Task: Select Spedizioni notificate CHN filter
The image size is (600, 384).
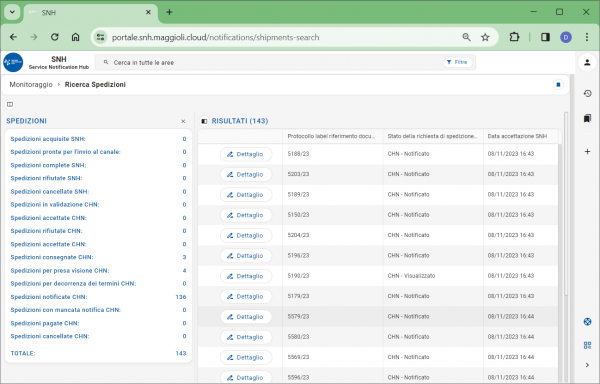Action: click(x=98, y=297)
